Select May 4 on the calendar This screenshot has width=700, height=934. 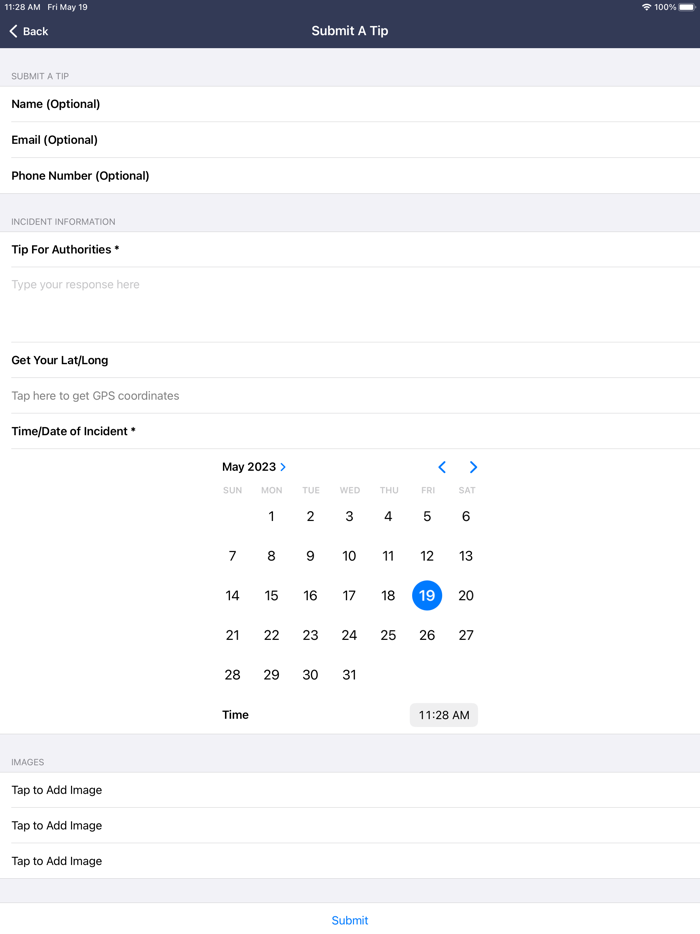click(x=388, y=516)
